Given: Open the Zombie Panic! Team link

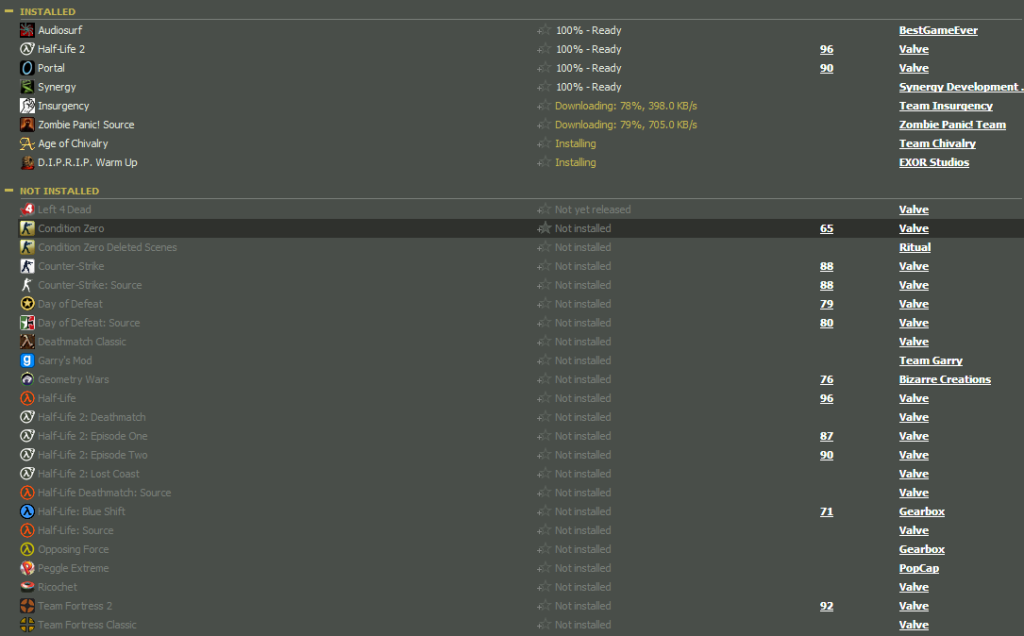Looking at the screenshot, I should (x=952, y=125).
